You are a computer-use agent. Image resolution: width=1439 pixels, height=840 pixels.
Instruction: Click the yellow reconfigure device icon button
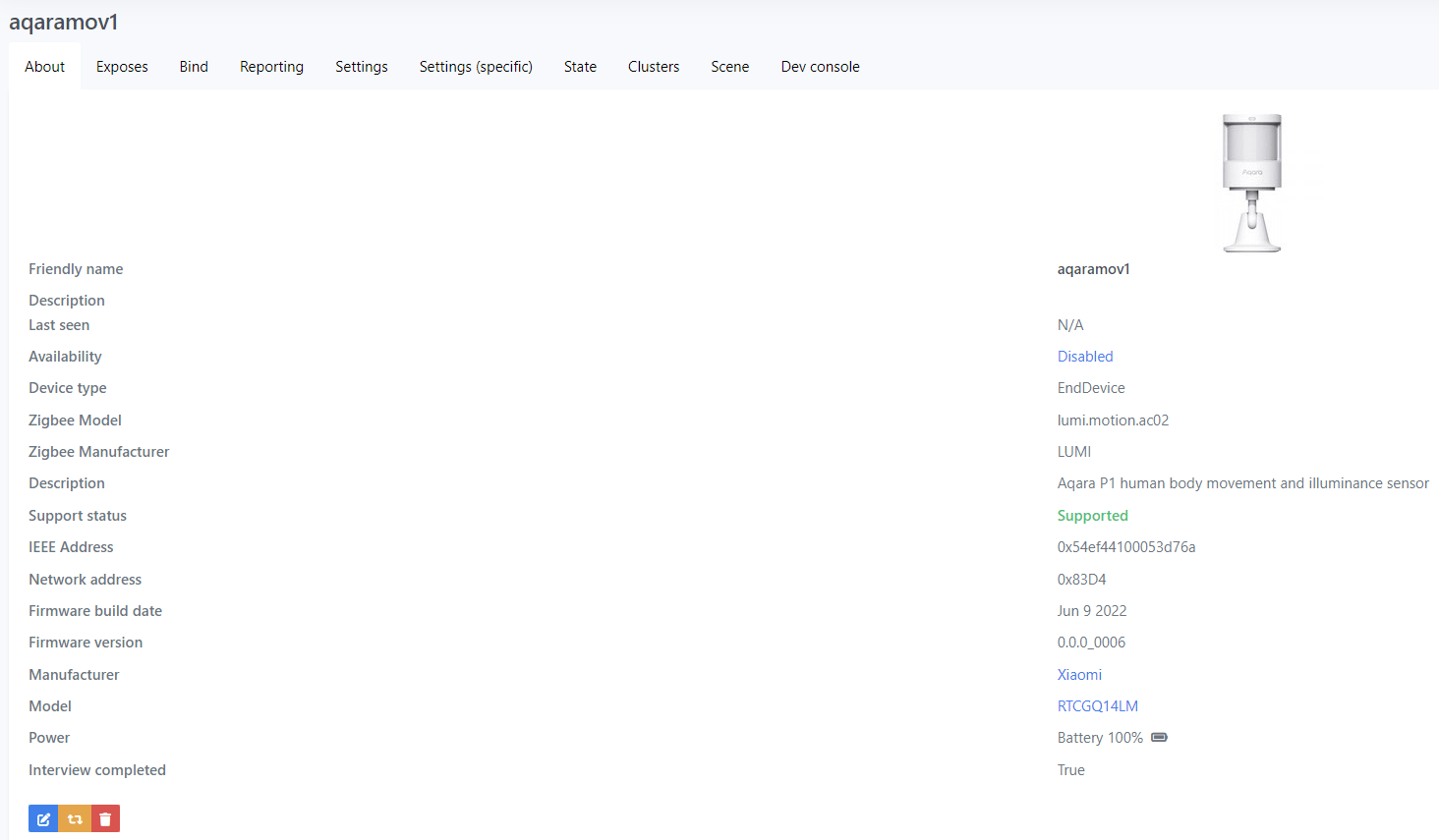pyautogui.click(x=75, y=818)
